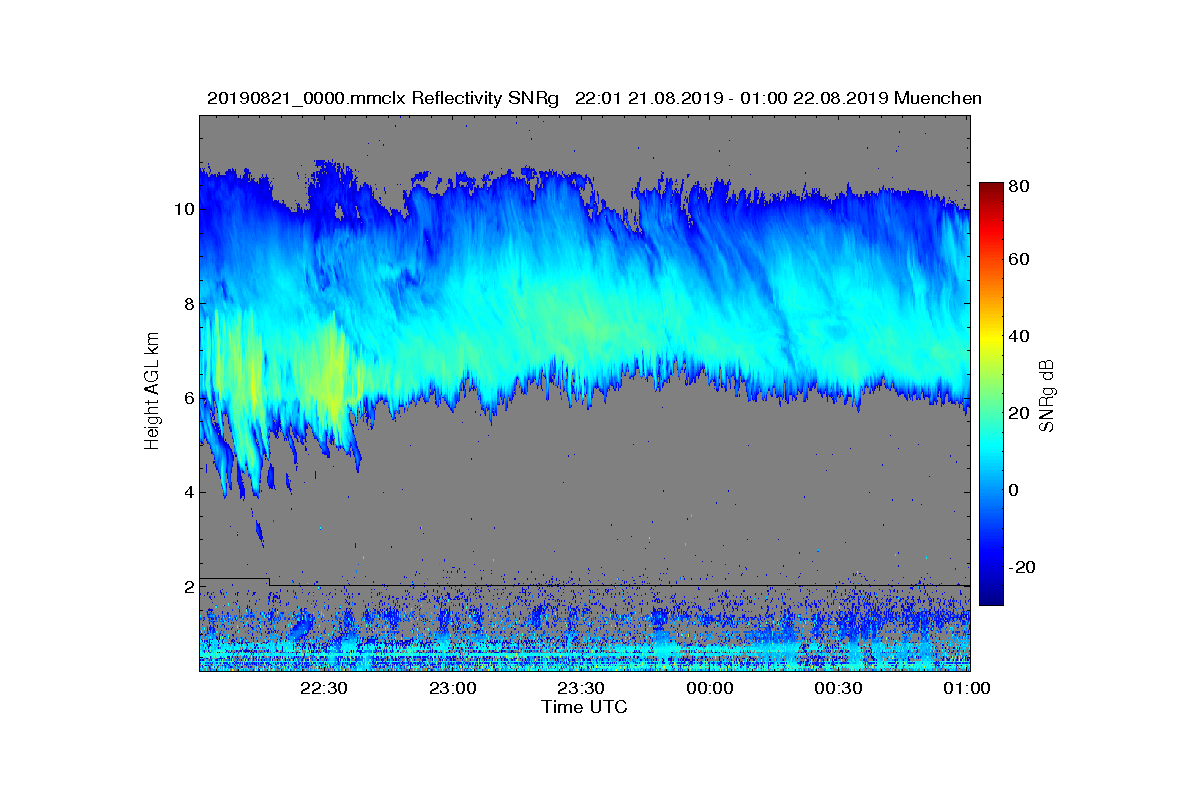Click the height tick label 4
Viewport: 1200px width, 800px height.
coord(187,492)
